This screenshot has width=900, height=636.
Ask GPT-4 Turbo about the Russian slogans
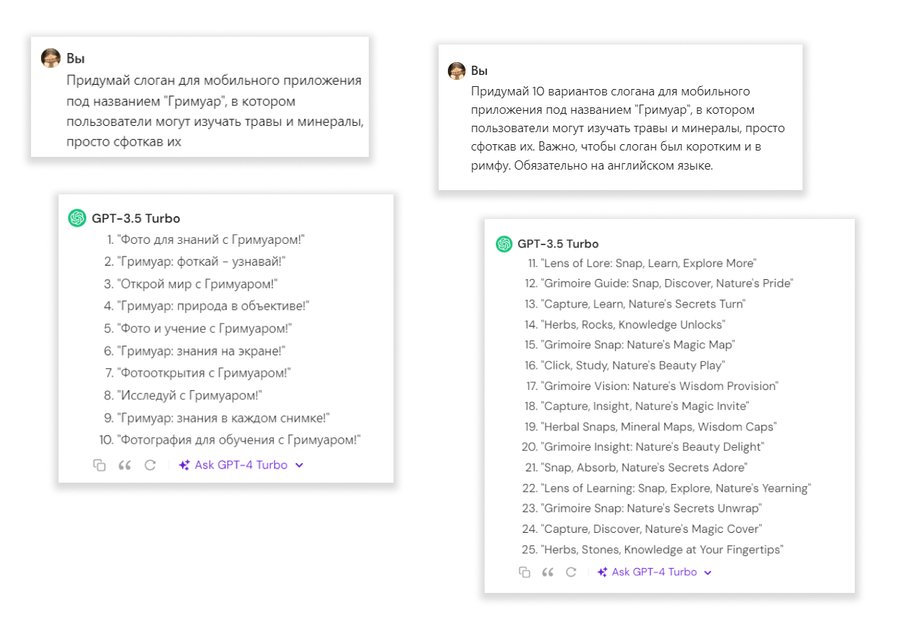[x=241, y=465]
